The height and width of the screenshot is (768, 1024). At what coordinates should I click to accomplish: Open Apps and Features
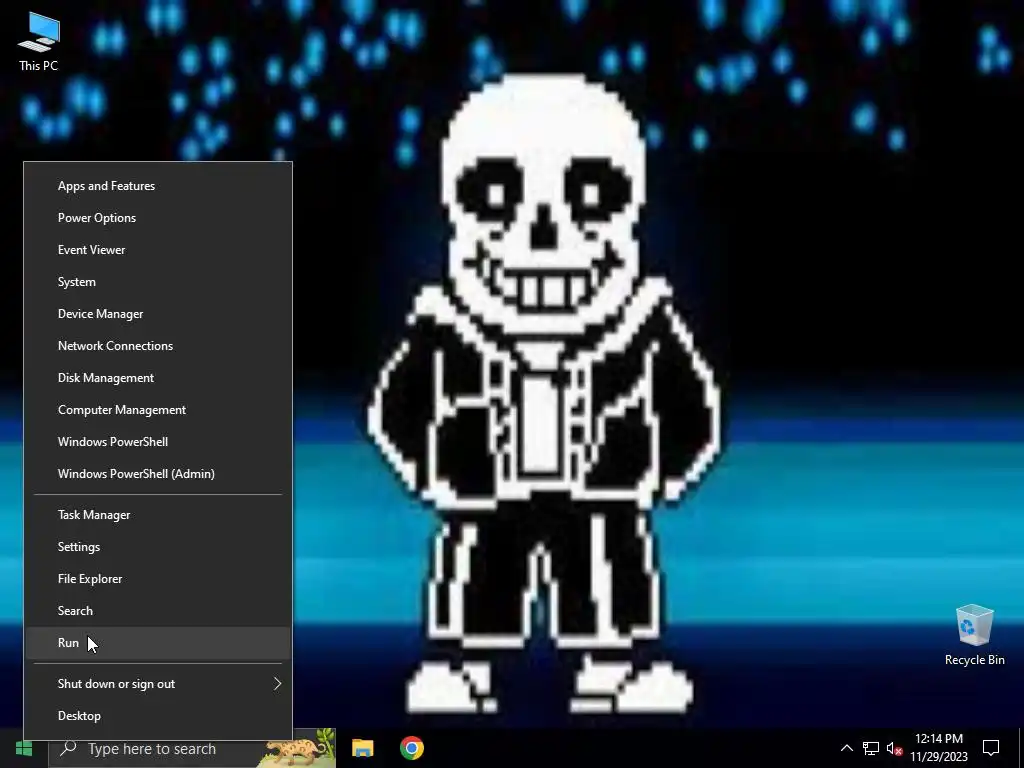tap(158, 186)
